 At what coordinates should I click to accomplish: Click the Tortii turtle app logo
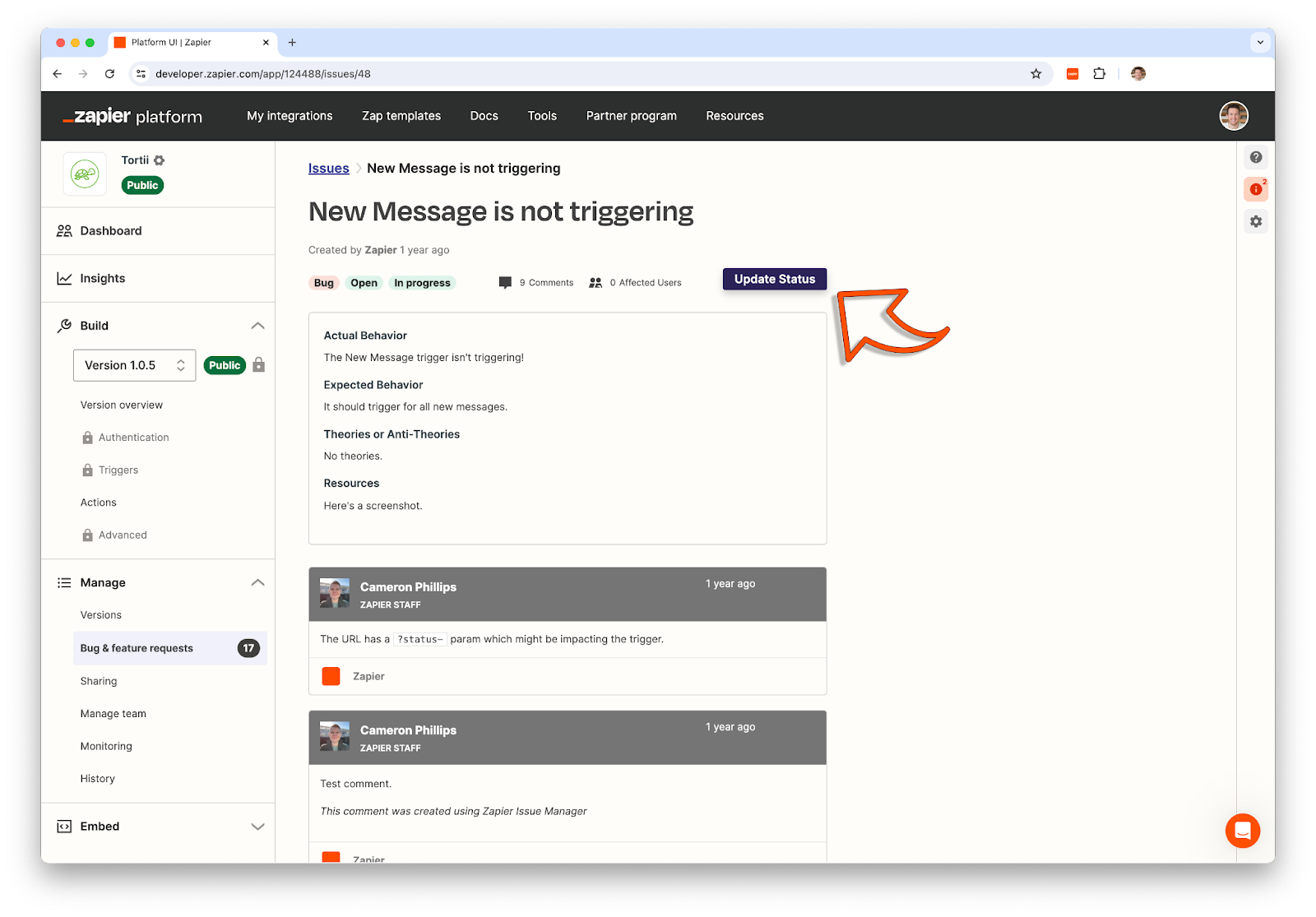(85, 174)
